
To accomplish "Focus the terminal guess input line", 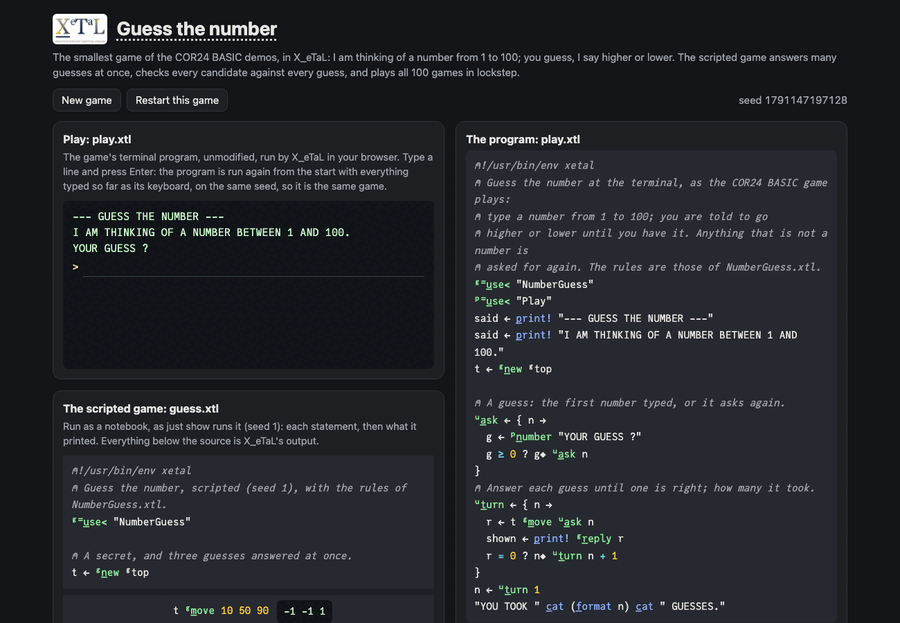I will coord(253,268).
